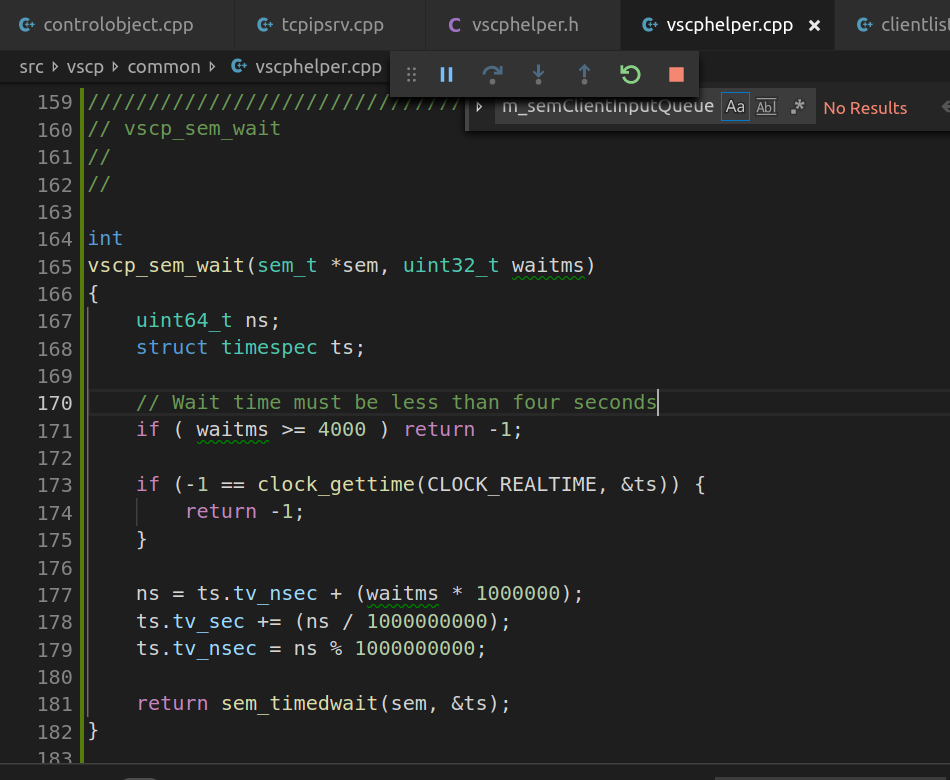Image resolution: width=950 pixels, height=780 pixels.
Task: Open the vscp breadcrumb folder
Action: coord(85,67)
